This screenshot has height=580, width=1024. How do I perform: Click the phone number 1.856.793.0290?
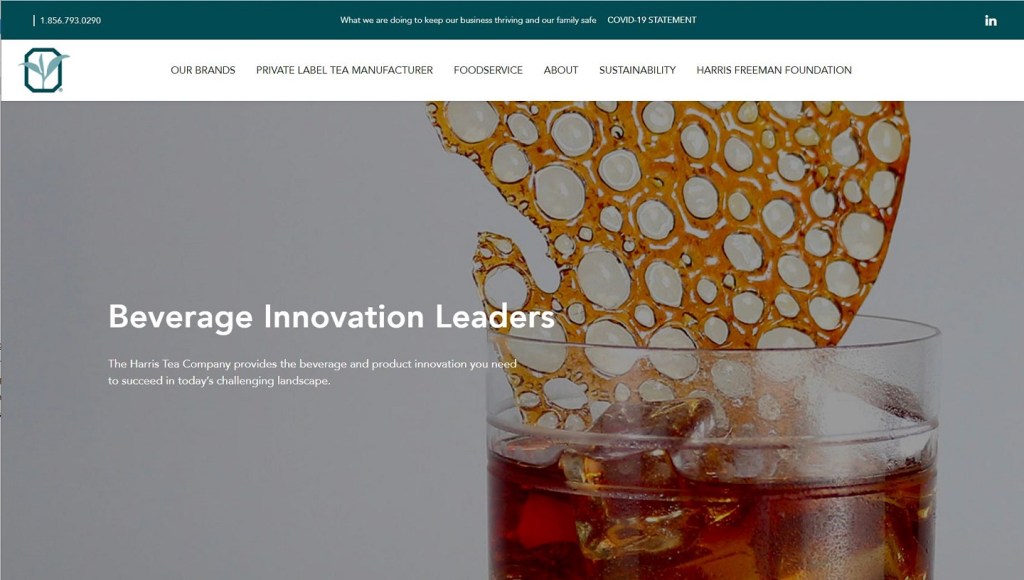pos(71,20)
